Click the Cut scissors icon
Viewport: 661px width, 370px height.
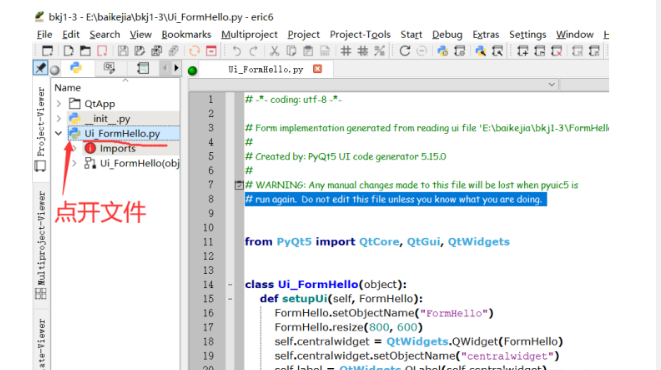coord(274,51)
